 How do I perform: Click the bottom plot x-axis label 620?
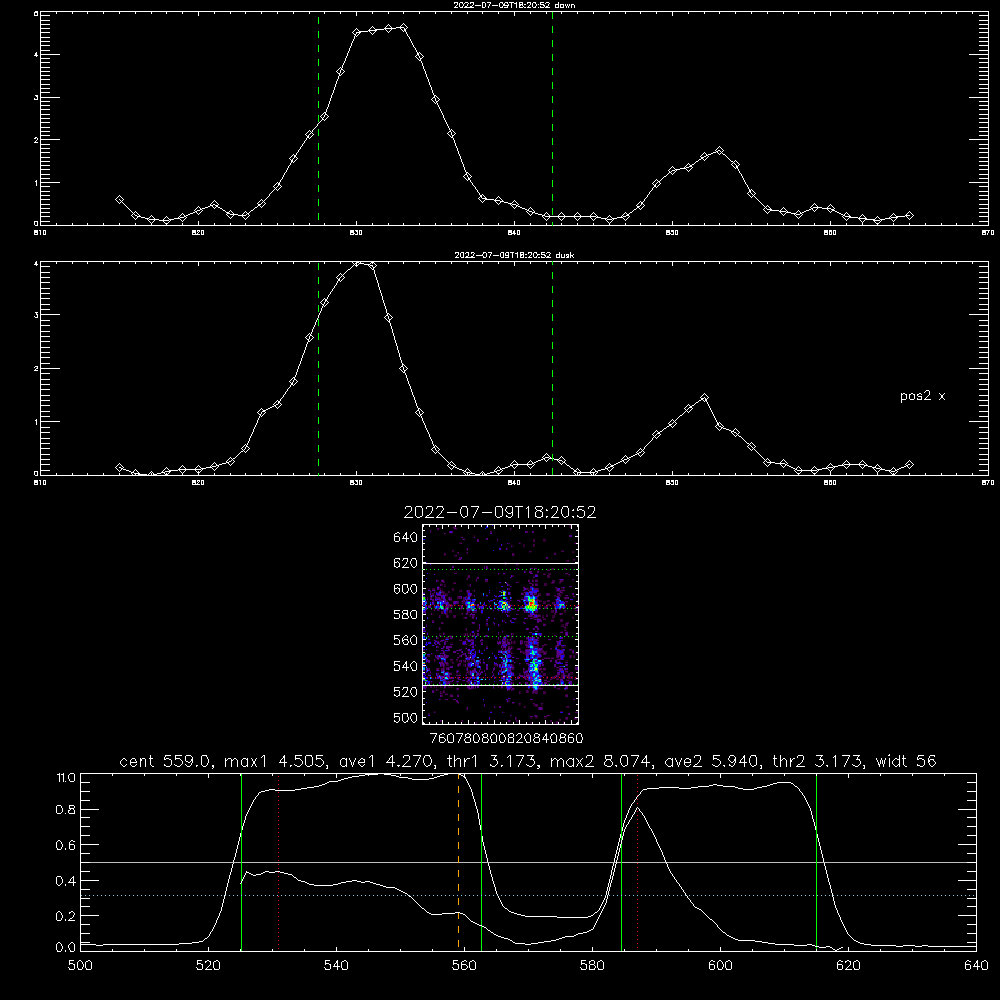point(848,966)
